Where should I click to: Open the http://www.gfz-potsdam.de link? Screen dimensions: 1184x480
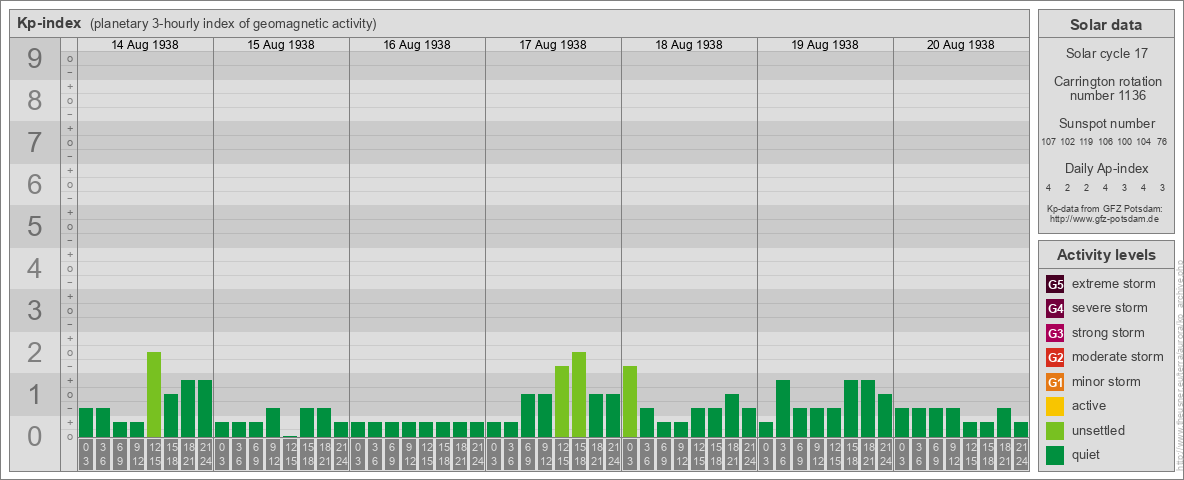[1106, 219]
